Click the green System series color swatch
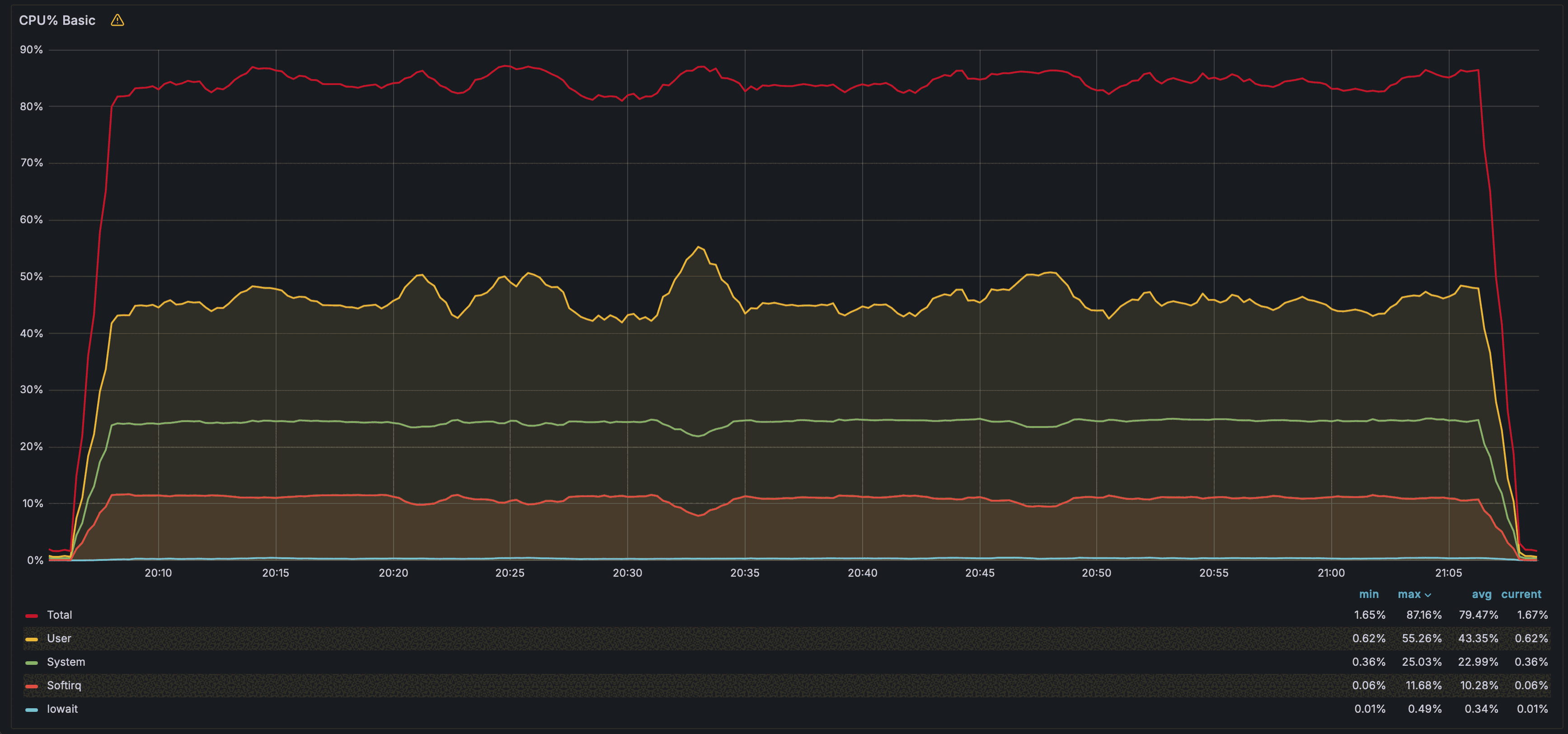Image resolution: width=1568 pixels, height=734 pixels. (32, 663)
